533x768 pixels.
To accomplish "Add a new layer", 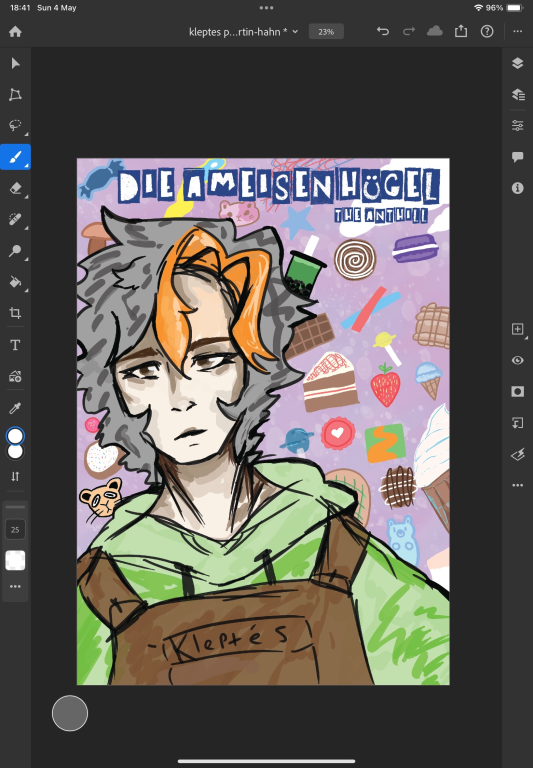I will [x=518, y=329].
